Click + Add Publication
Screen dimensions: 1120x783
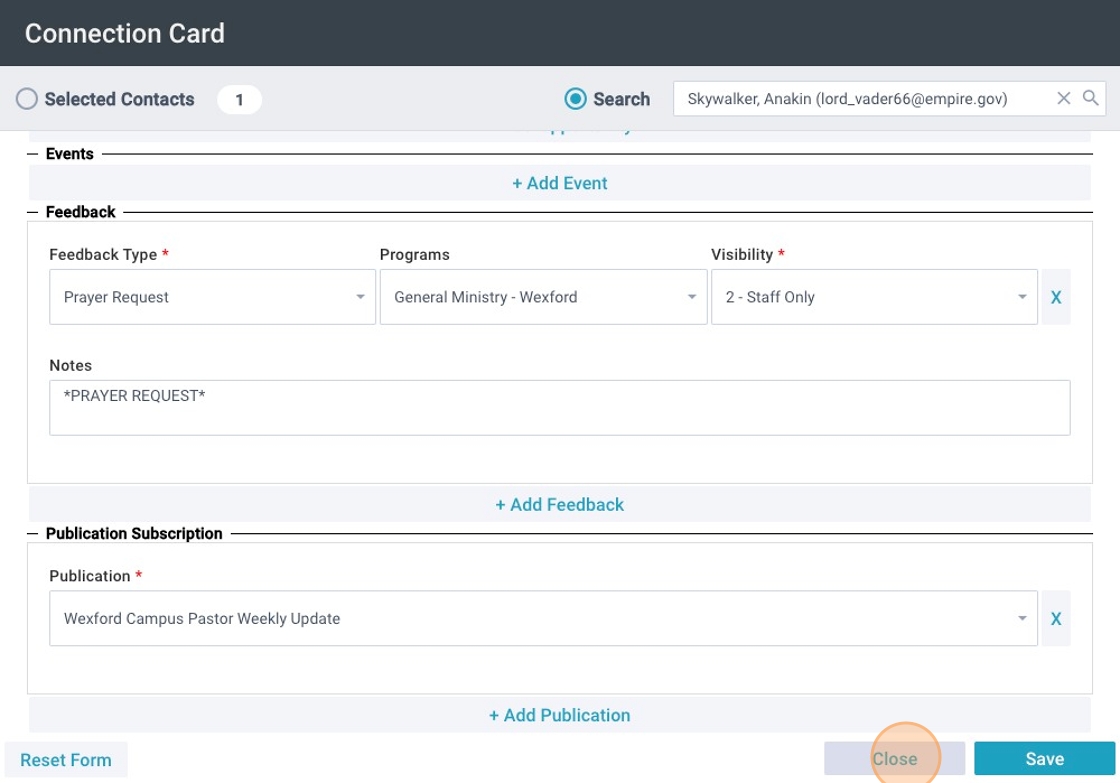click(560, 715)
